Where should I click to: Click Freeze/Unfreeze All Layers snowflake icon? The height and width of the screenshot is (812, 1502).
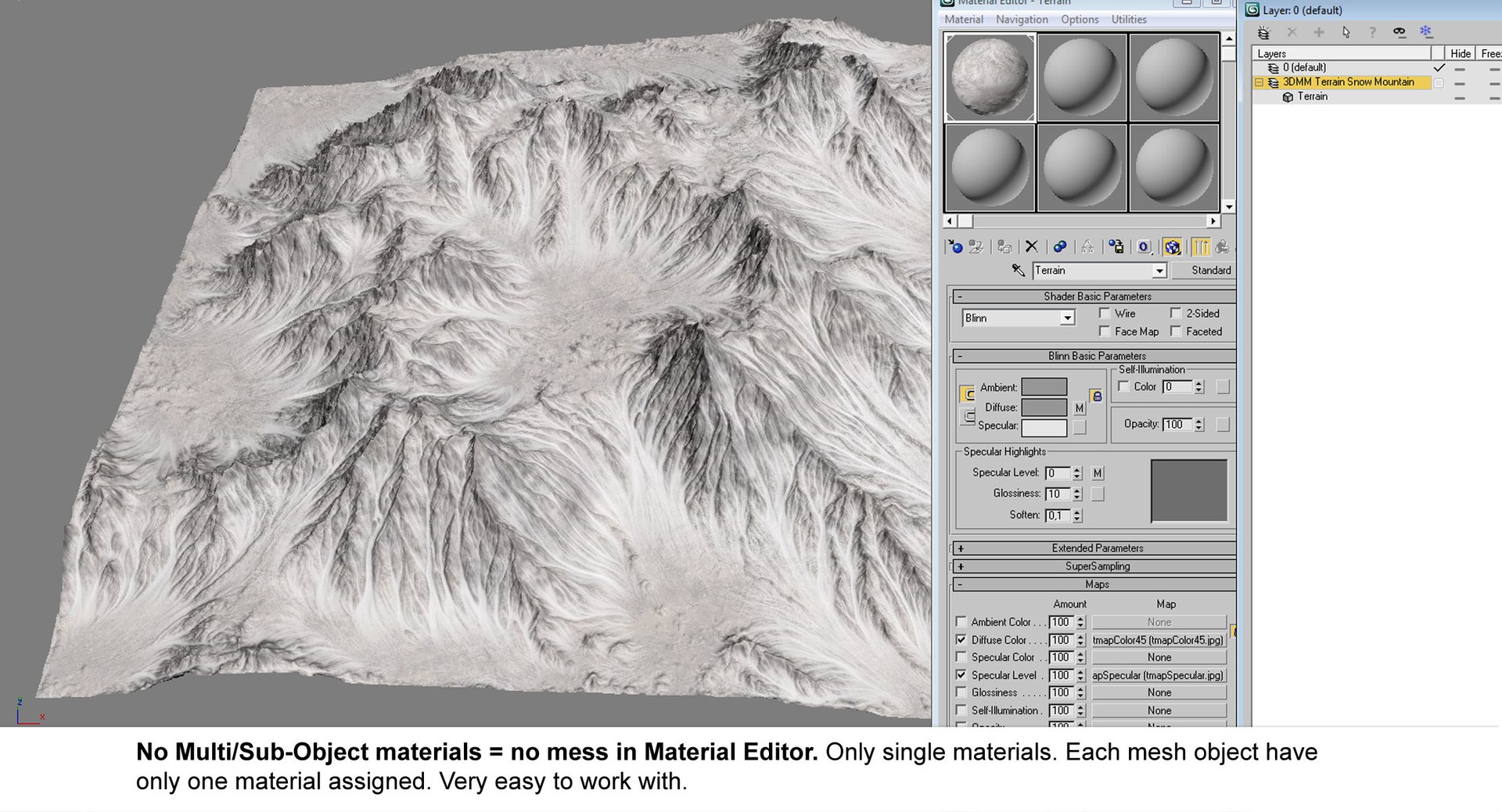pos(1426,32)
